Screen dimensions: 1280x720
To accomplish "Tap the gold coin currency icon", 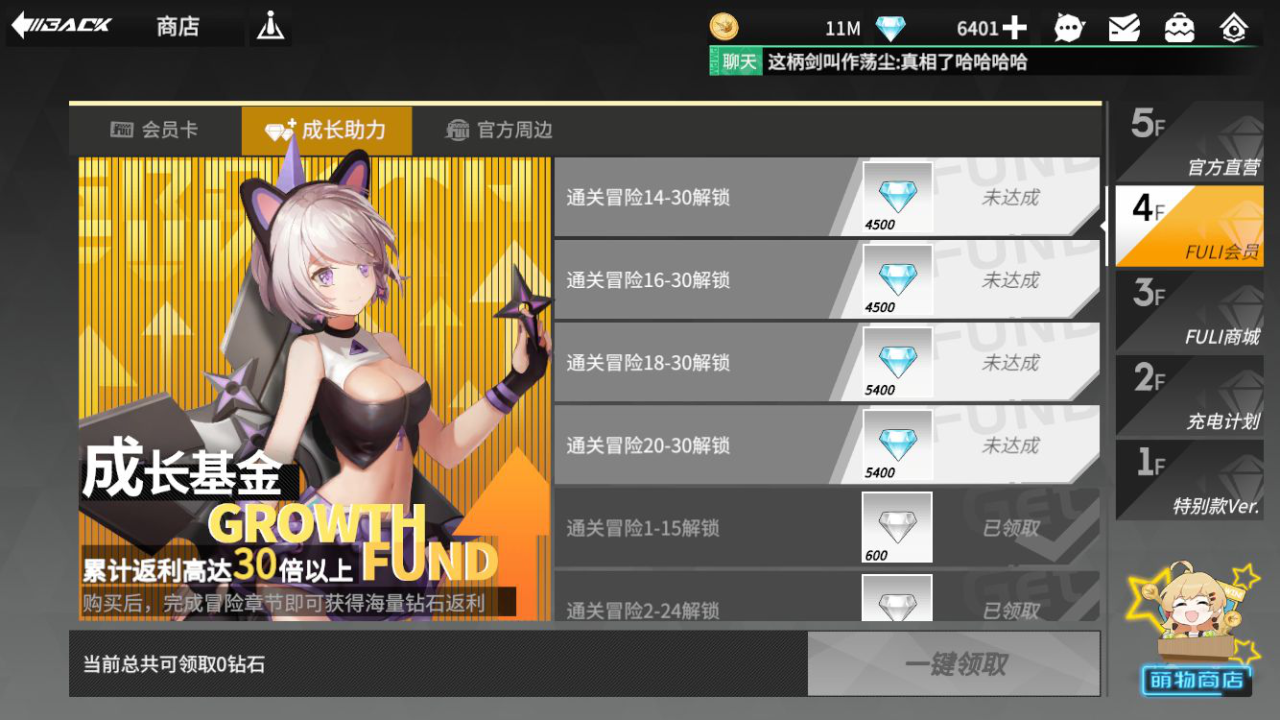I will [724, 27].
